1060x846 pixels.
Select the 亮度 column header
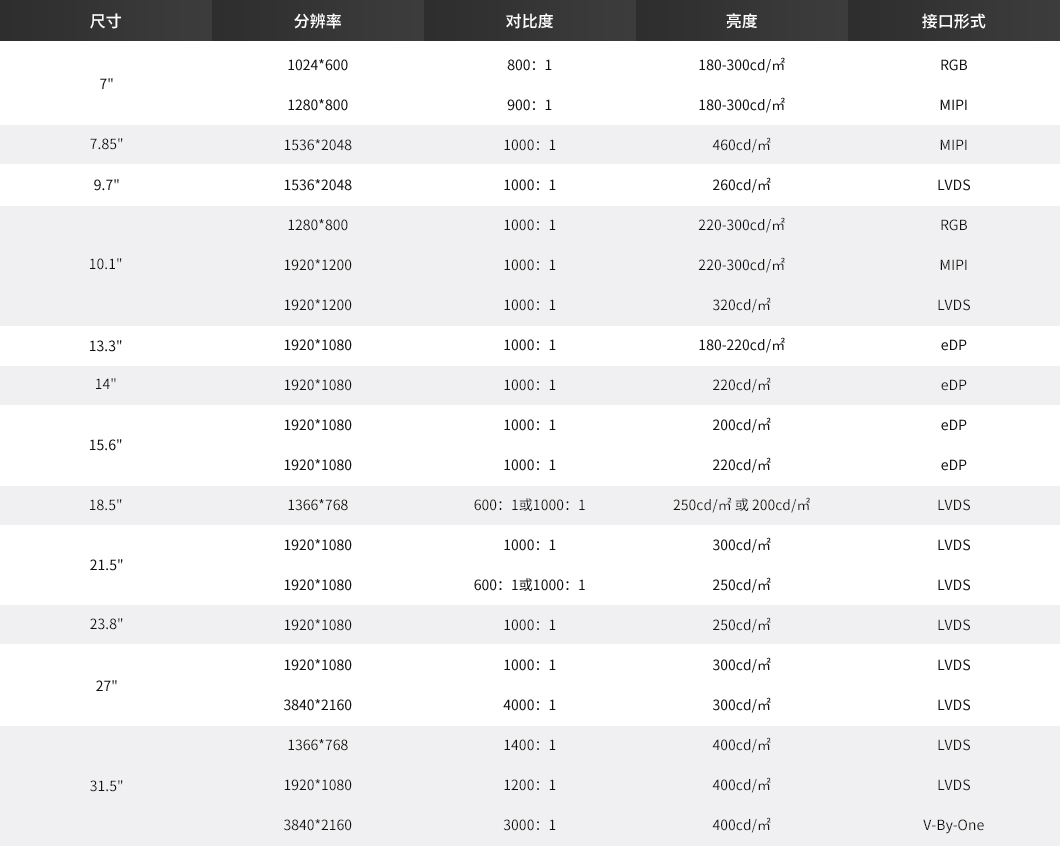pyautogui.click(x=741, y=21)
